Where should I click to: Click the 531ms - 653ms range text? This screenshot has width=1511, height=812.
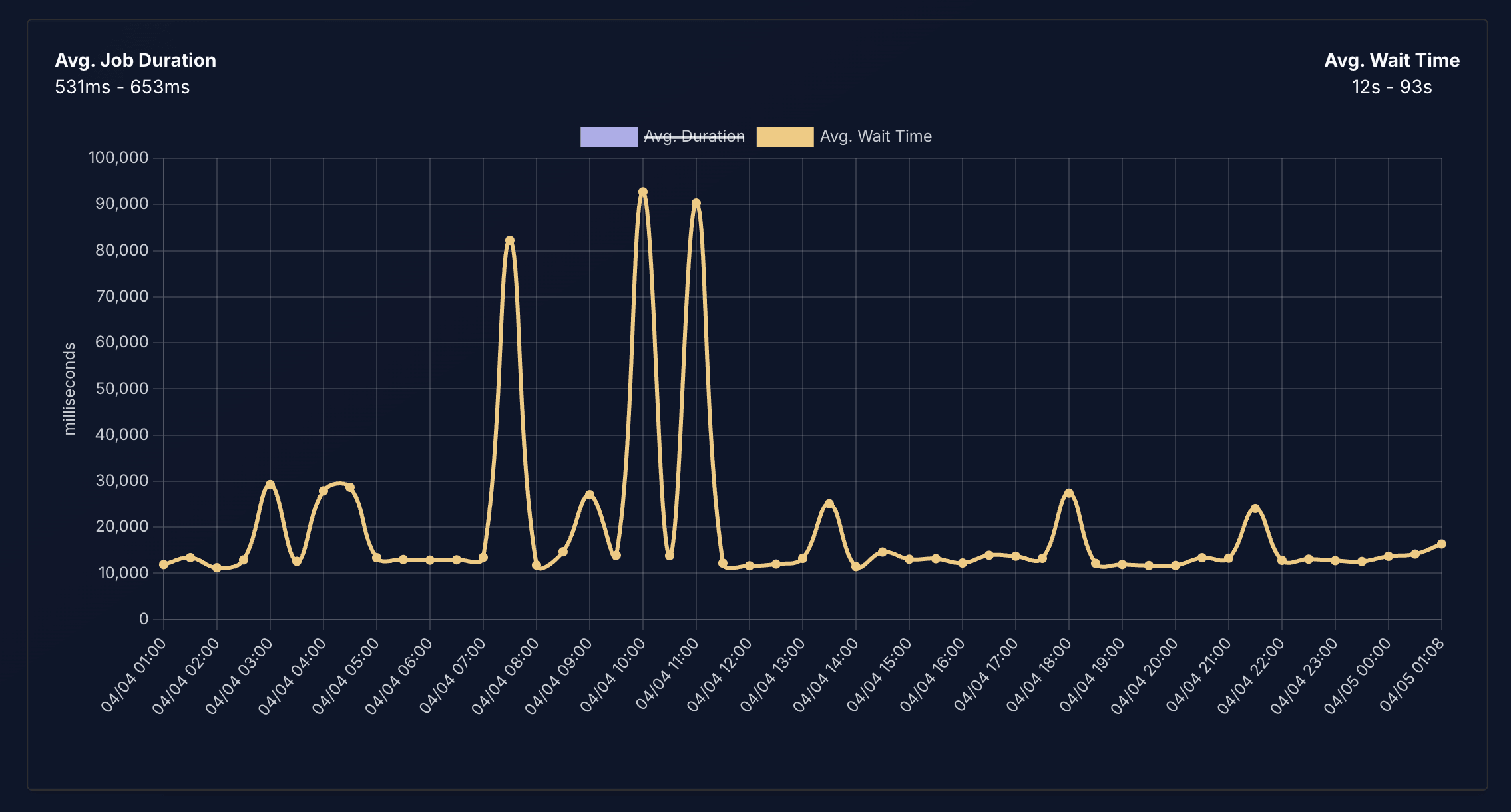(122, 87)
